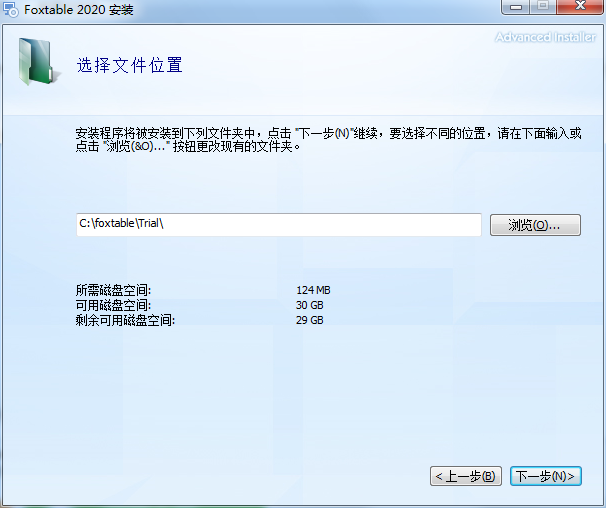
Task: Proceed with the 下一步(N)> button
Action: 545,476
